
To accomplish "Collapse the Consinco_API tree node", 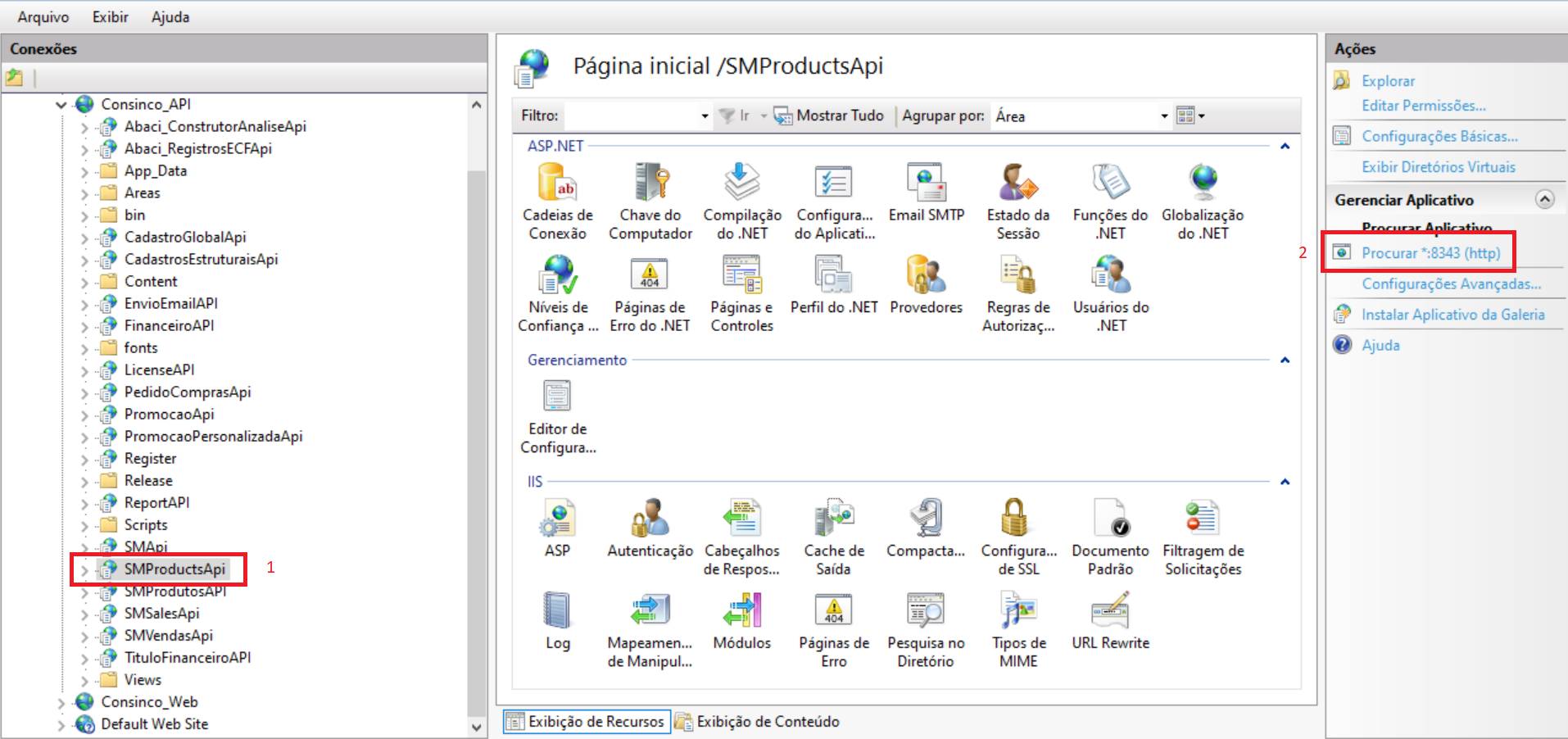I will (61, 105).
